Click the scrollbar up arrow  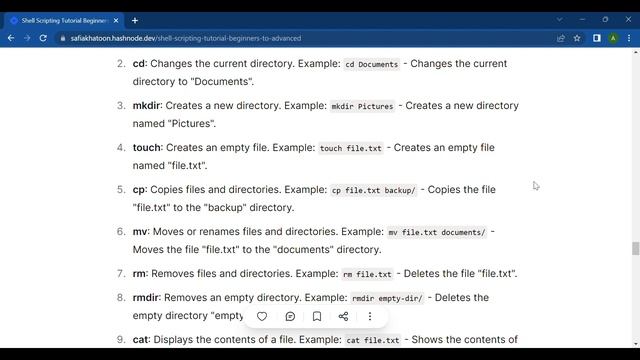636,52
